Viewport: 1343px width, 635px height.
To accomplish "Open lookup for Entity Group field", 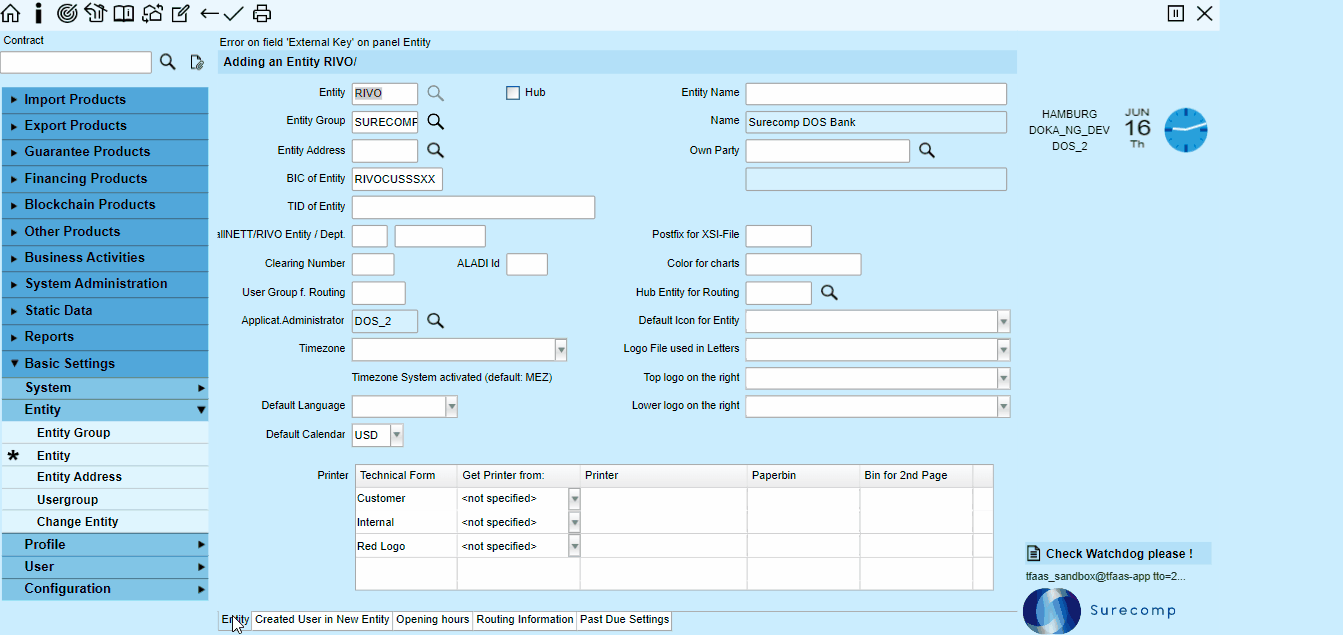I will [x=435, y=121].
